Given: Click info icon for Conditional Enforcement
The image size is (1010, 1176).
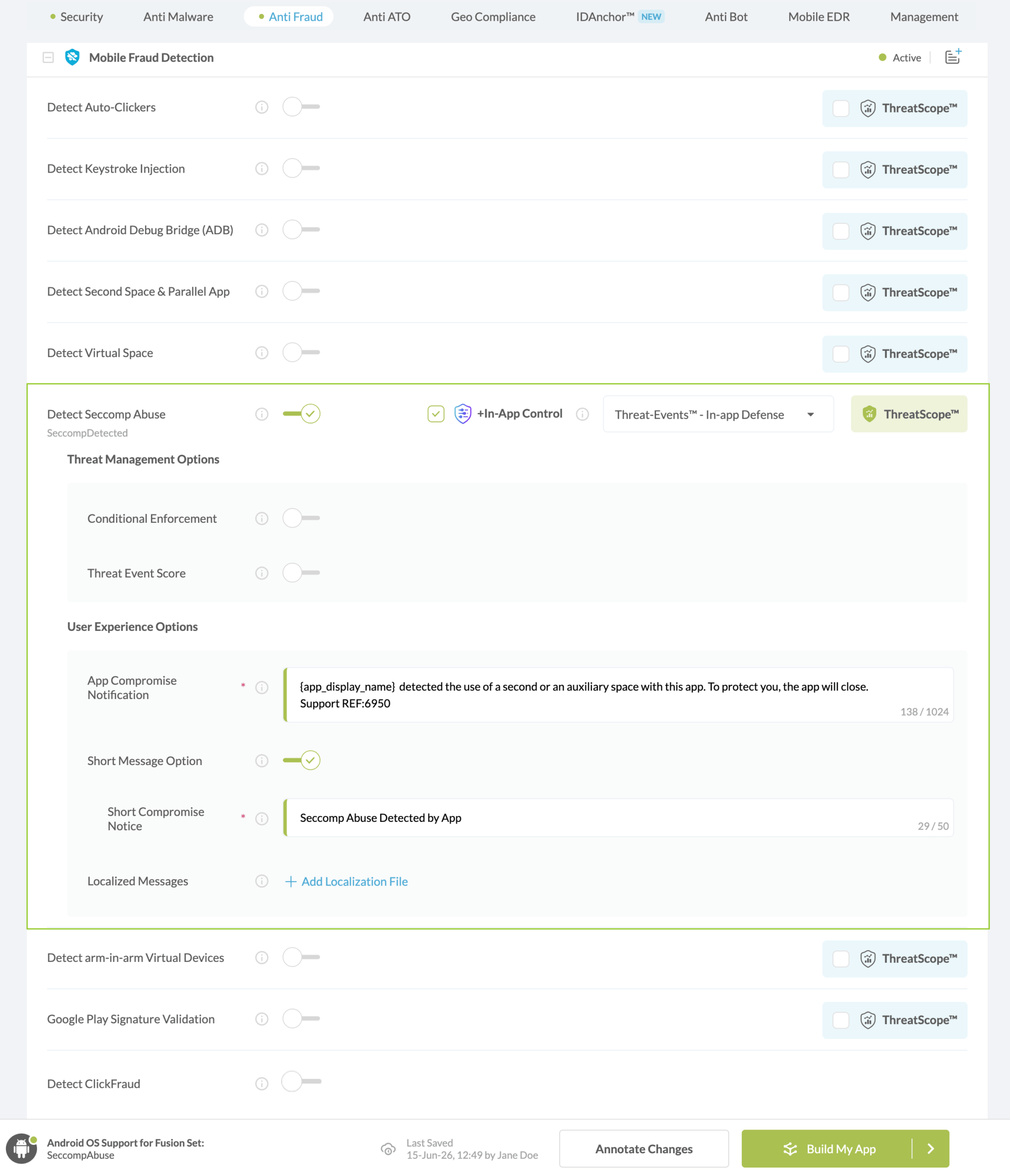Looking at the screenshot, I should 261,518.
